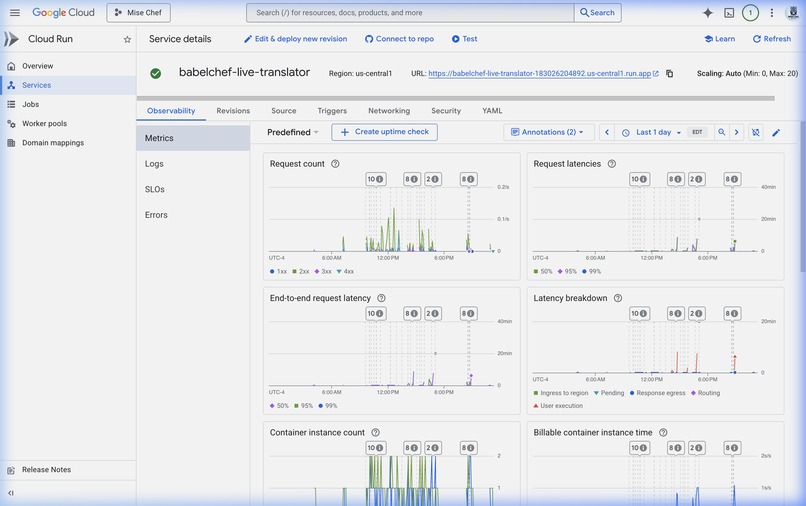Open the Mise Chef project selector
The image size is (806, 506).
(x=139, y=13)
